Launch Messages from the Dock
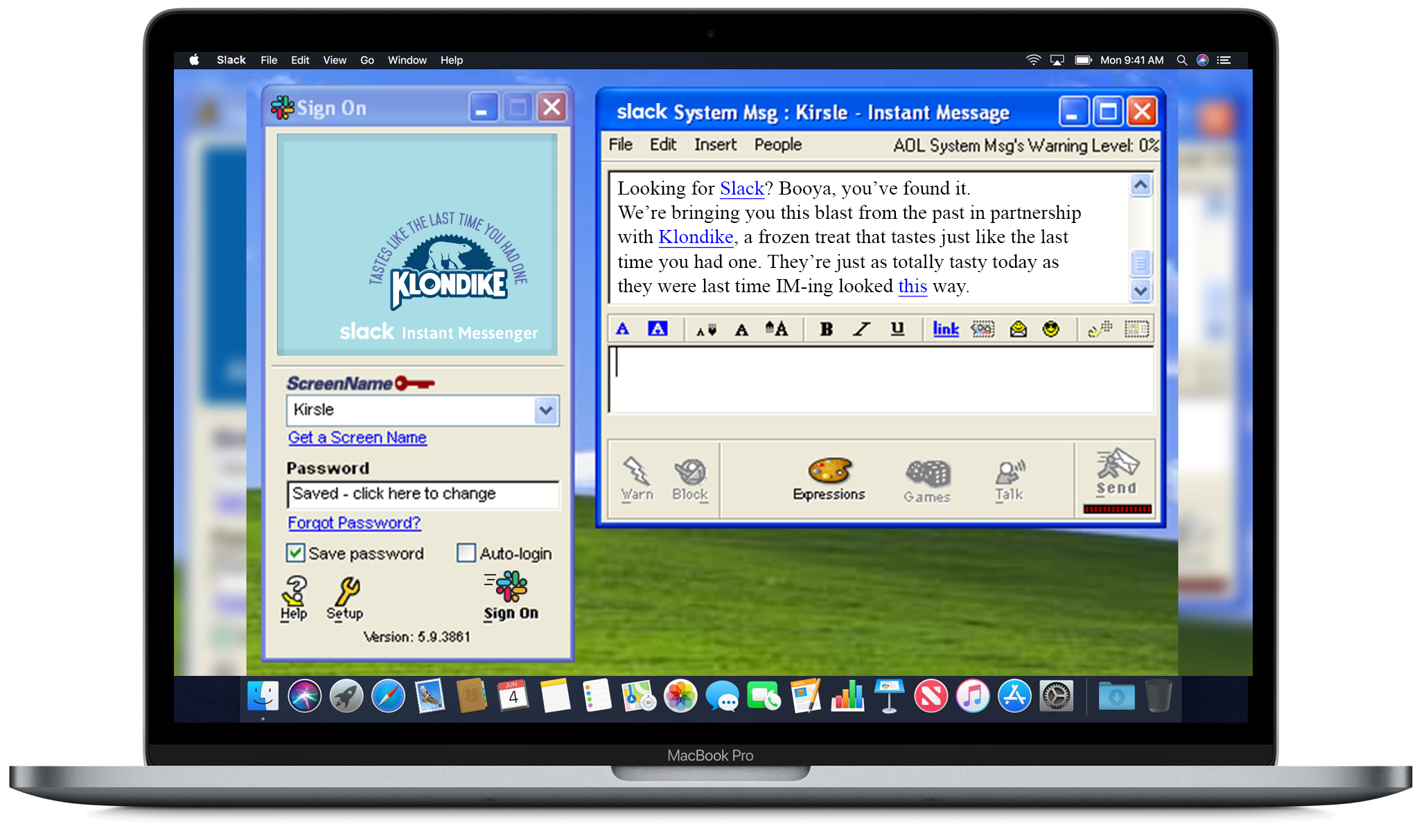This screenshot has width=1419, height=840. (722, 696)
